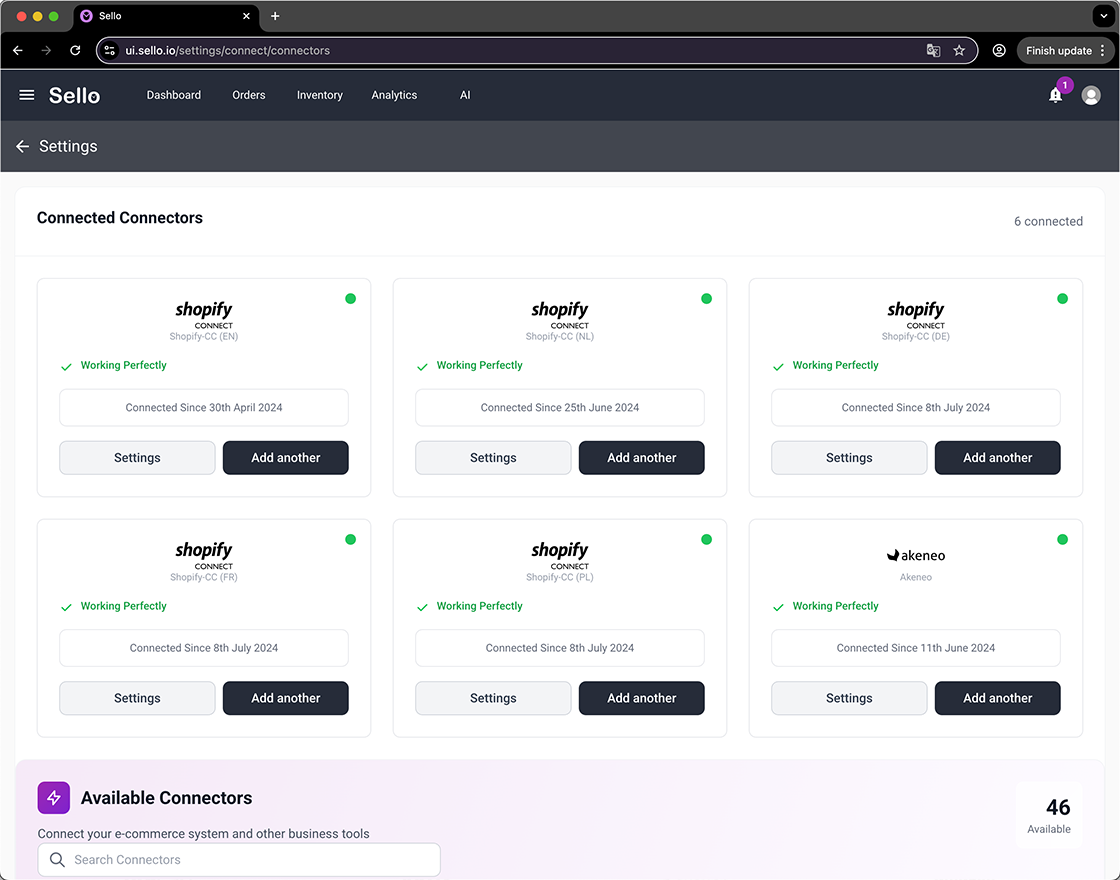Click inside the Search Connectors field
The width and height of the screenshot is (1120, 880).
239,859
